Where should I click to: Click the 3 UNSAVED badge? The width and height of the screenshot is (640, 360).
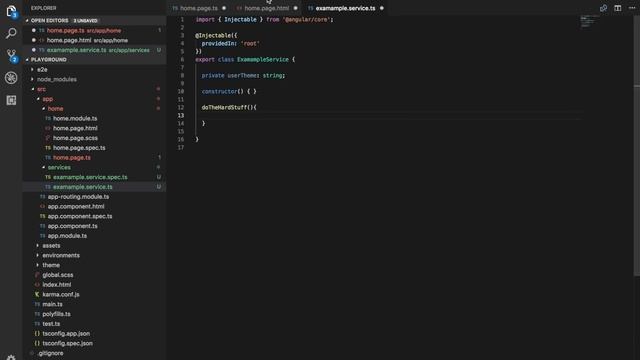(x=86, y=21)
